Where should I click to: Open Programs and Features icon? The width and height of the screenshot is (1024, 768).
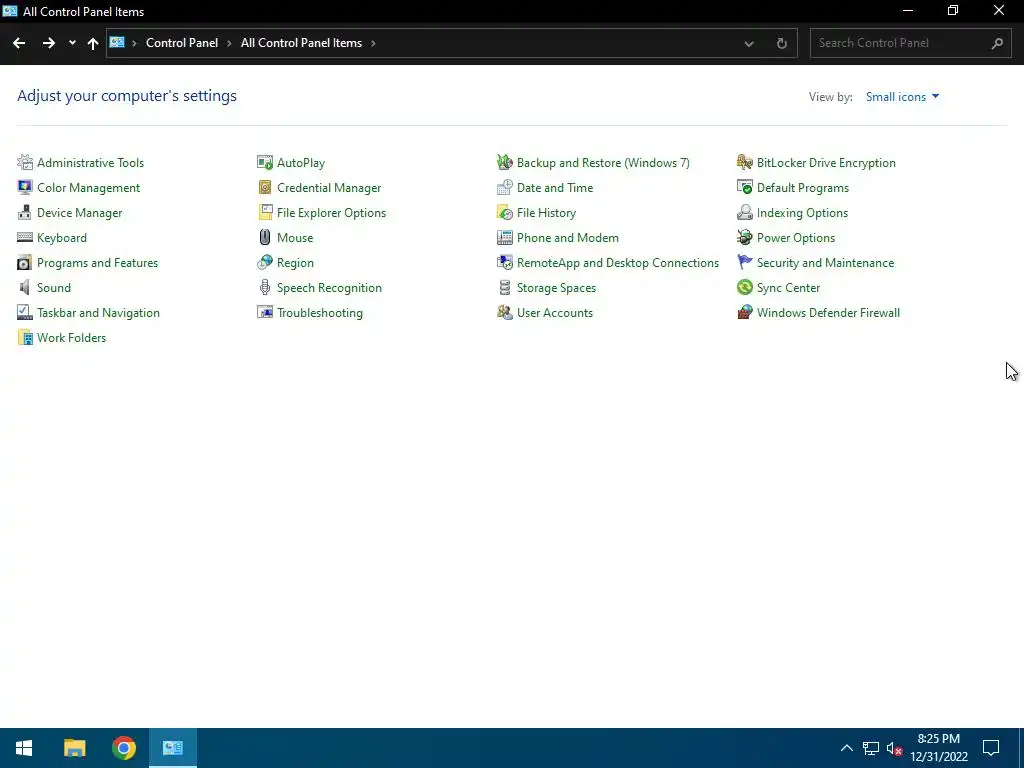[25, 263]
